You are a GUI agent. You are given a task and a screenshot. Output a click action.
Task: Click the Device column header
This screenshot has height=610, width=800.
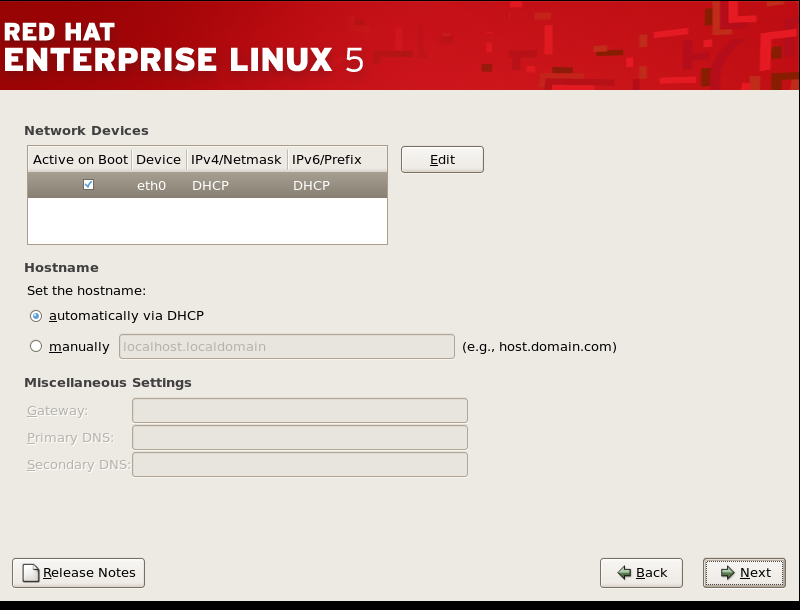(158, 159)
